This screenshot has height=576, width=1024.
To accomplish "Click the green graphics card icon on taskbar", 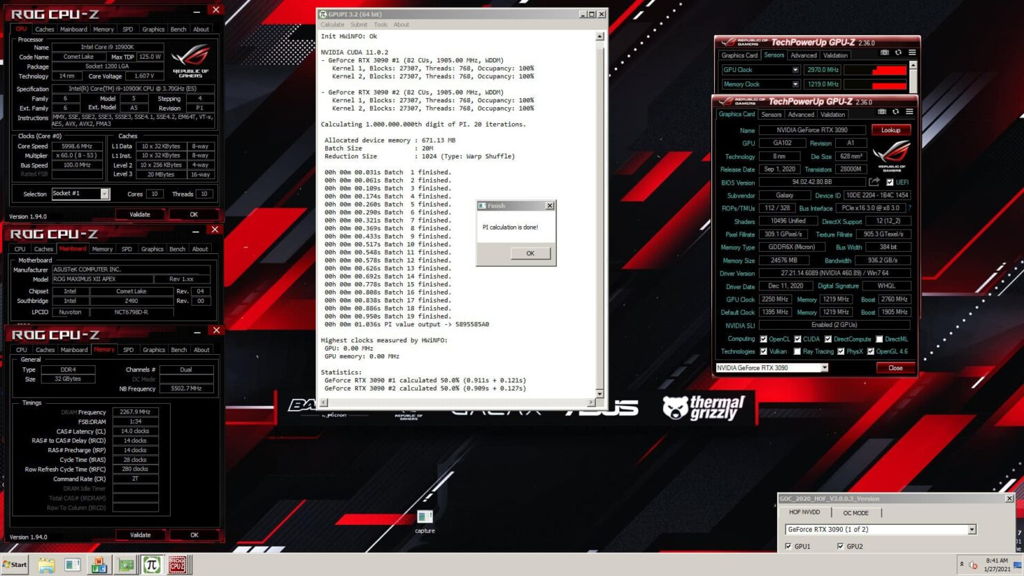I will pos(125,565).
